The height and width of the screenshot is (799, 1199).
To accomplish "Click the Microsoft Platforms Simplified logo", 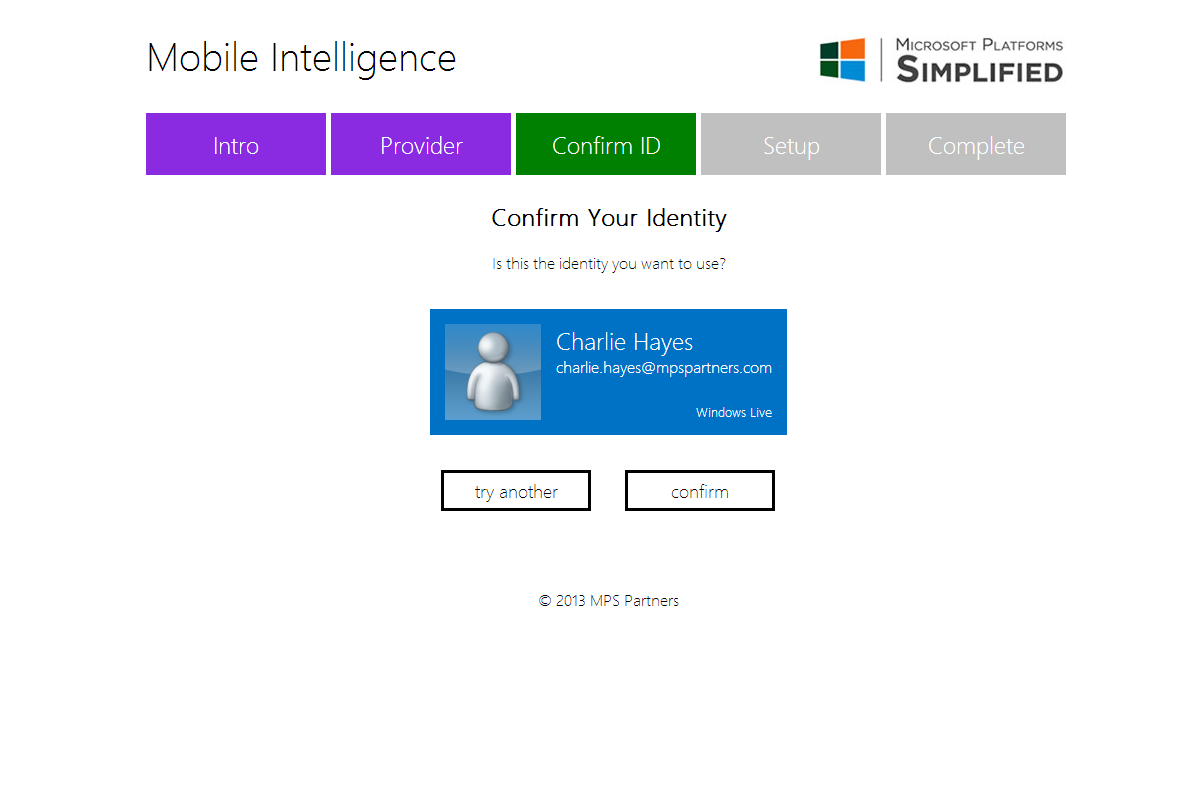I will [941, 60].
